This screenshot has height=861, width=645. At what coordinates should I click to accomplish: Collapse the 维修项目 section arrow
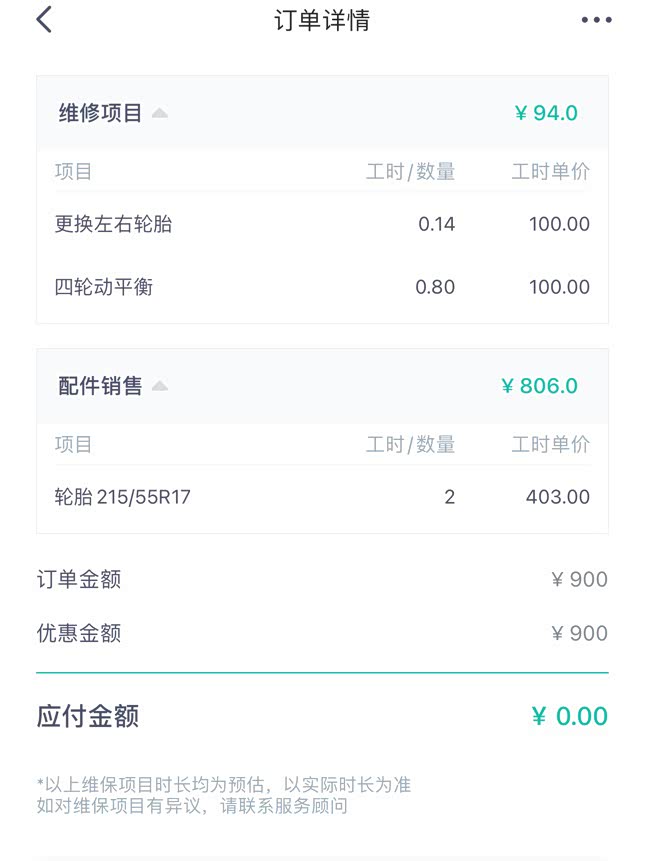[160, 113]
